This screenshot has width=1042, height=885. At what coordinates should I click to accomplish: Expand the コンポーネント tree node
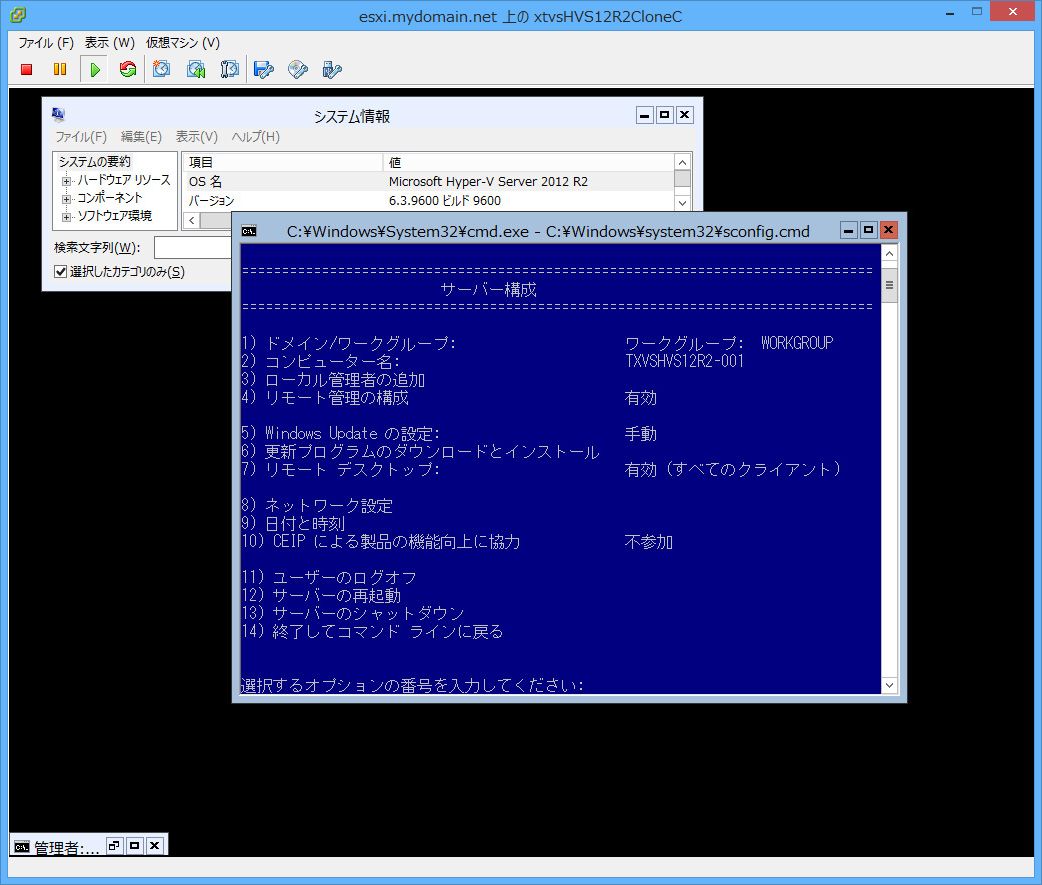[x=66, y=199]
